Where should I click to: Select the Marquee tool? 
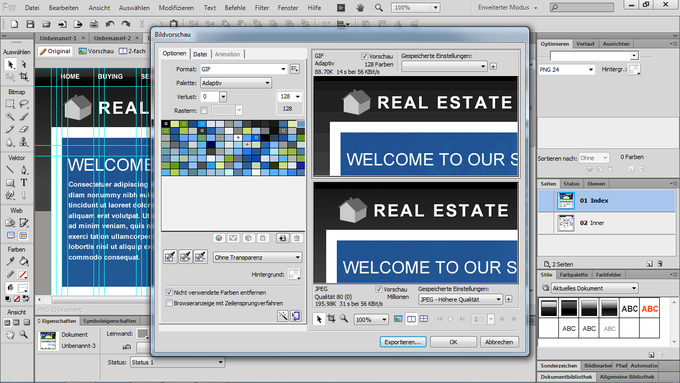click(10, 104)
